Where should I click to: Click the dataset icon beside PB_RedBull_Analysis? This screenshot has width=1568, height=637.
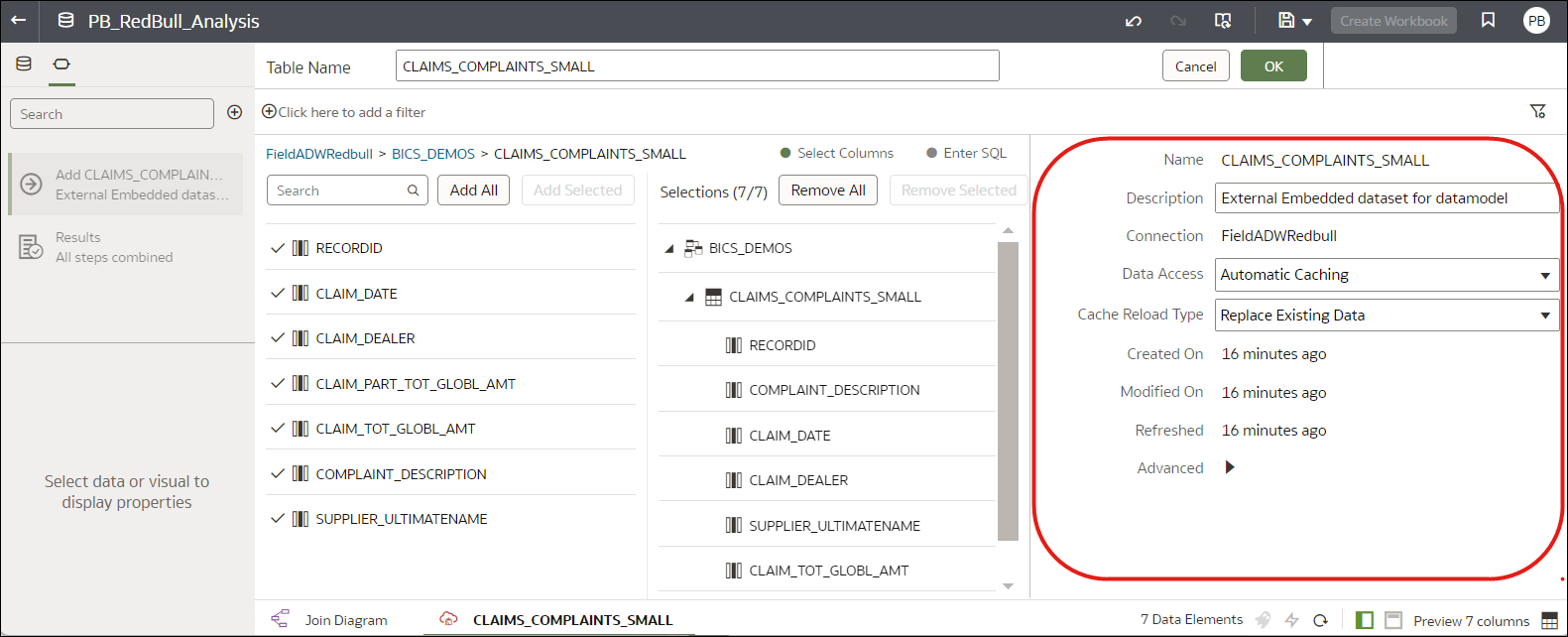pyautogui.click(x=65, y=20)
